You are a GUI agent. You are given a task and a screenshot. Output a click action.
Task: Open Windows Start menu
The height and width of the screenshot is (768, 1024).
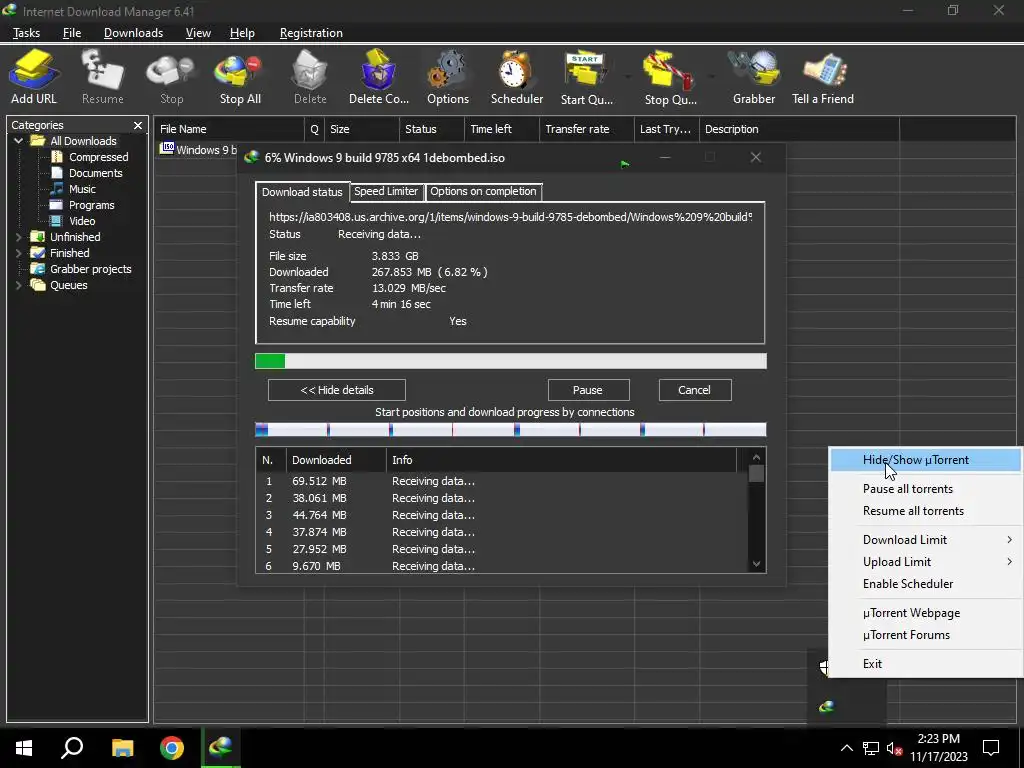coord(24,747)
